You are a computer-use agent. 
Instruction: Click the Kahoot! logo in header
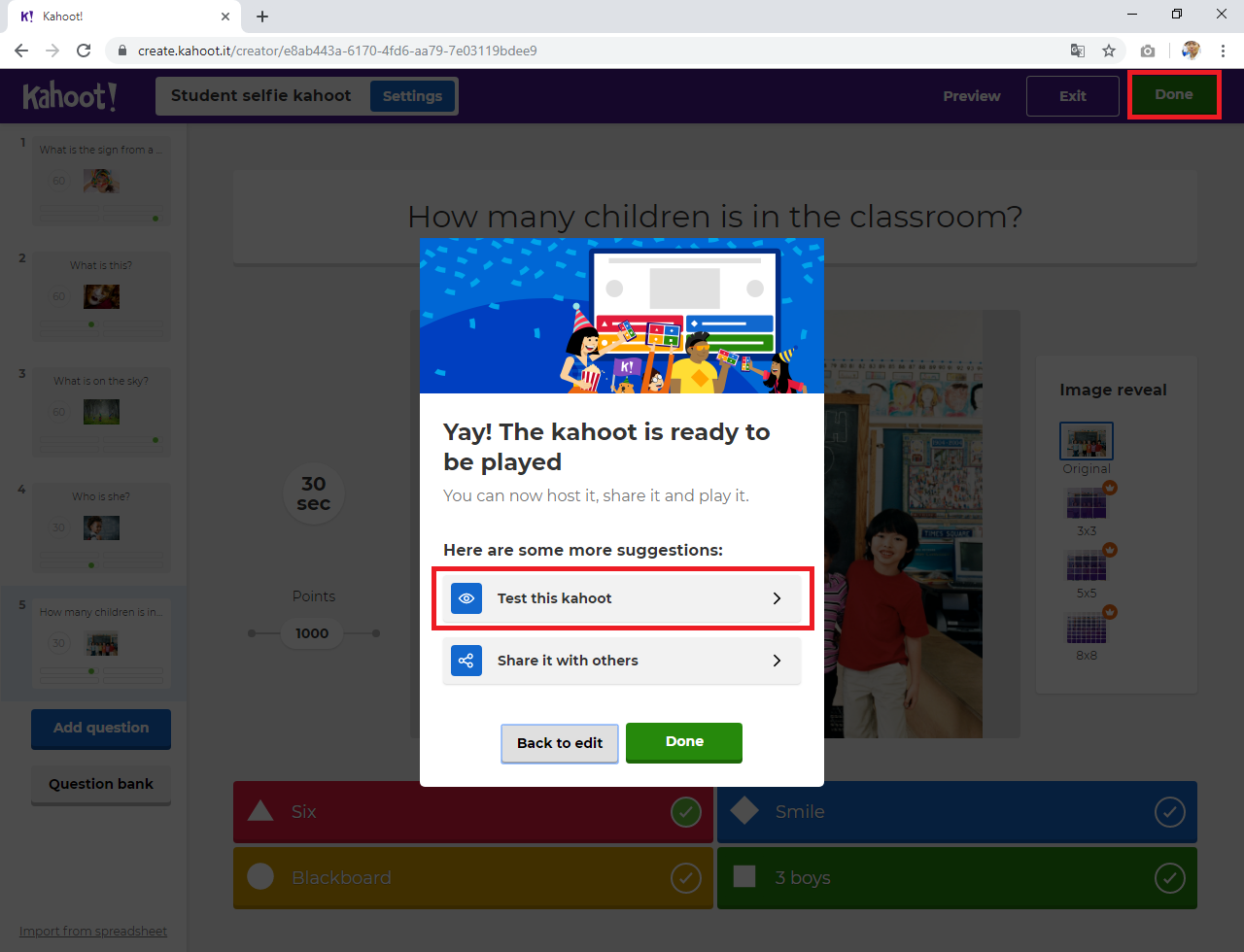click(70, 96)
